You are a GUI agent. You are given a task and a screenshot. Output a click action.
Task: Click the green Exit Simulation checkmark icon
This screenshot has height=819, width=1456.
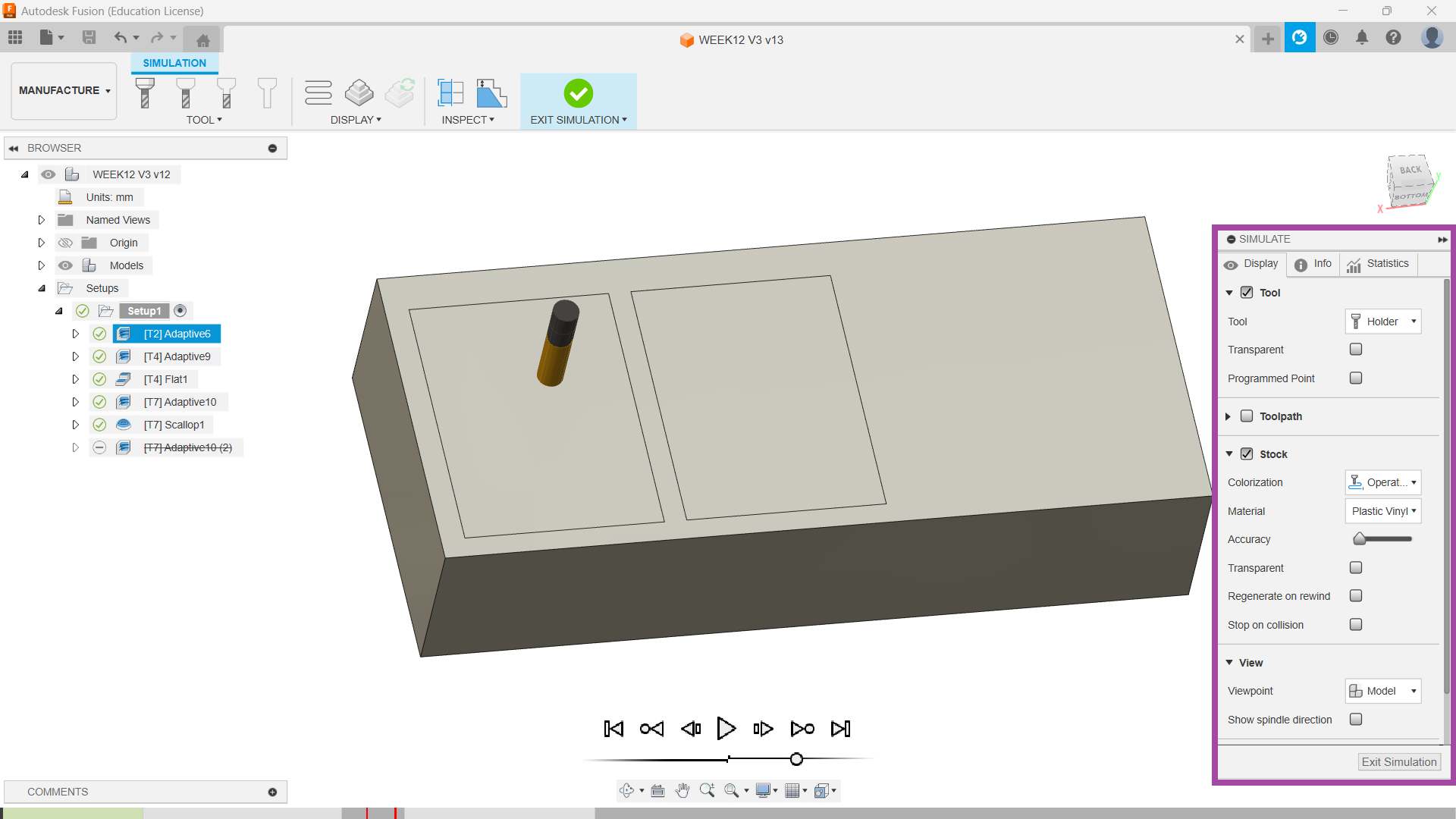pos(578,93)
